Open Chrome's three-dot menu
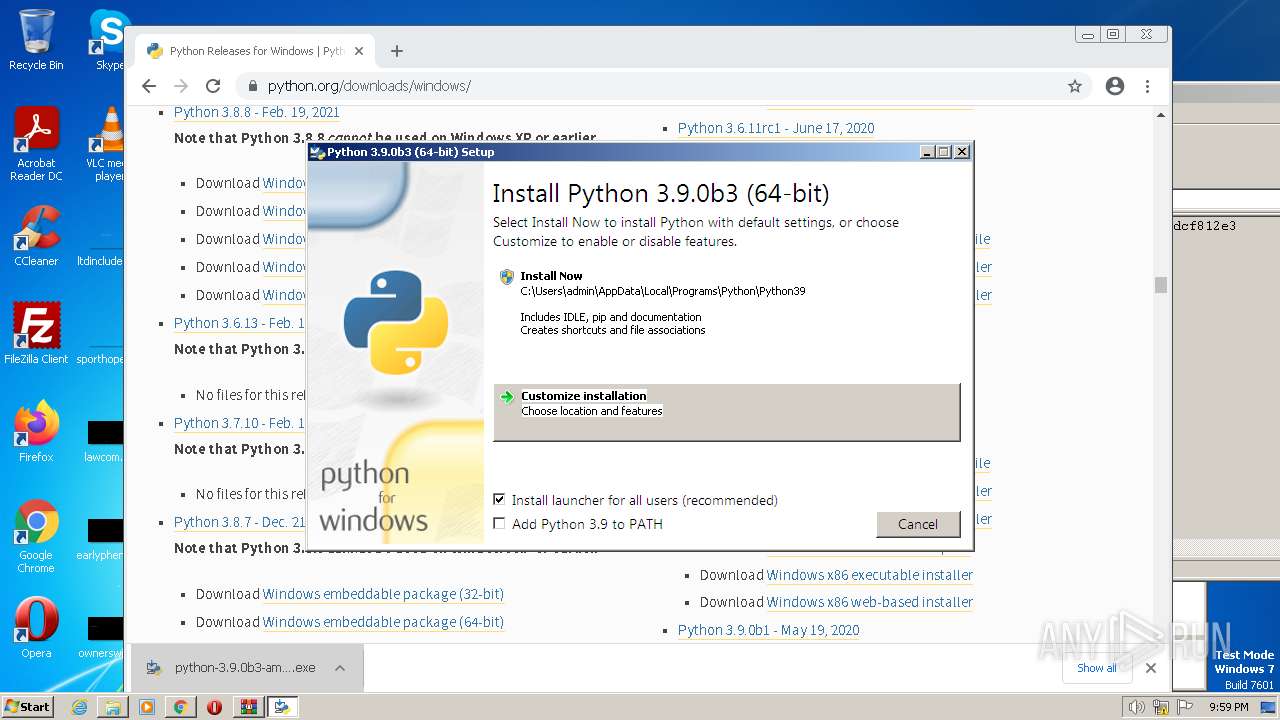The image size is (1280, 720). 1147,86
